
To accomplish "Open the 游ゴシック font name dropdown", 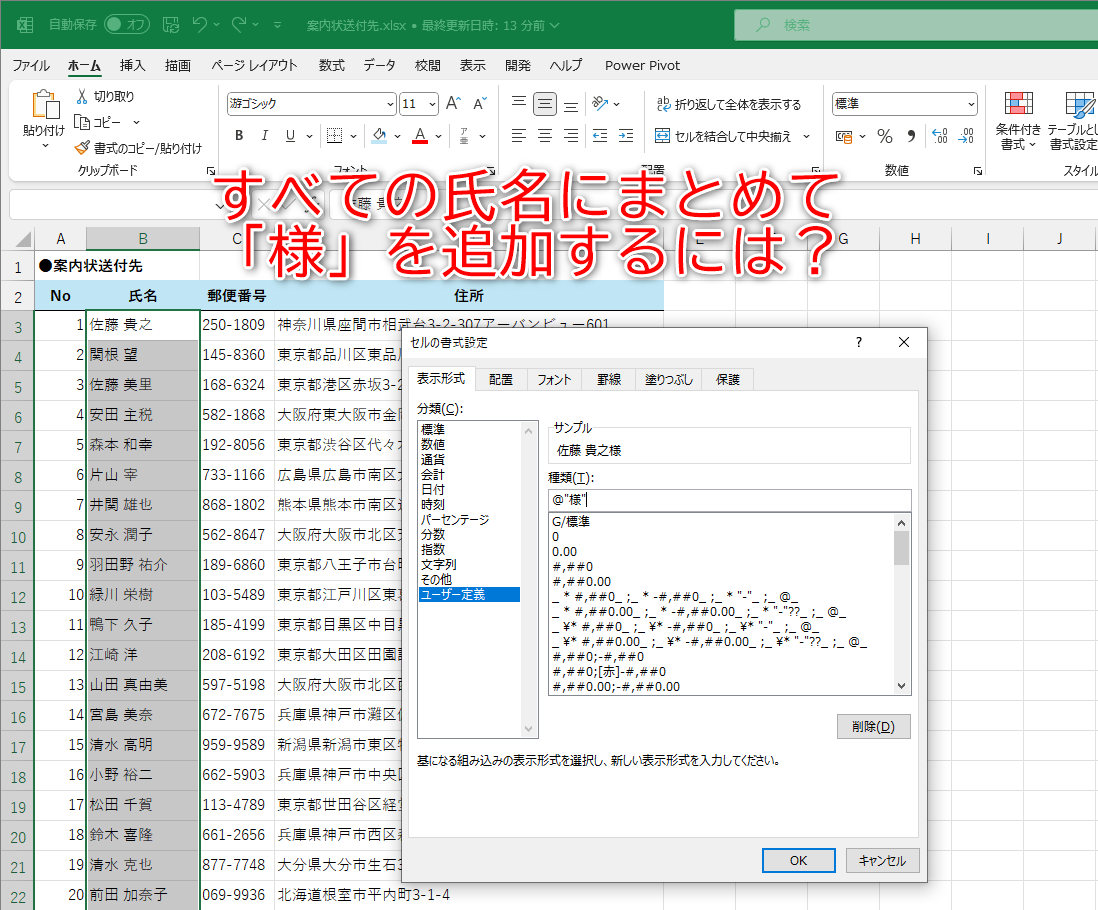I will (392, 103).
